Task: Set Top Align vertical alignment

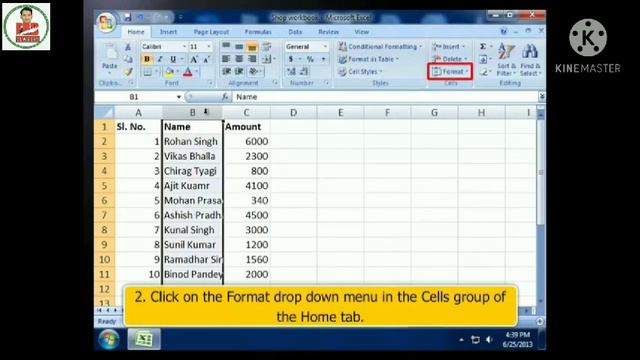Action: 226,47
